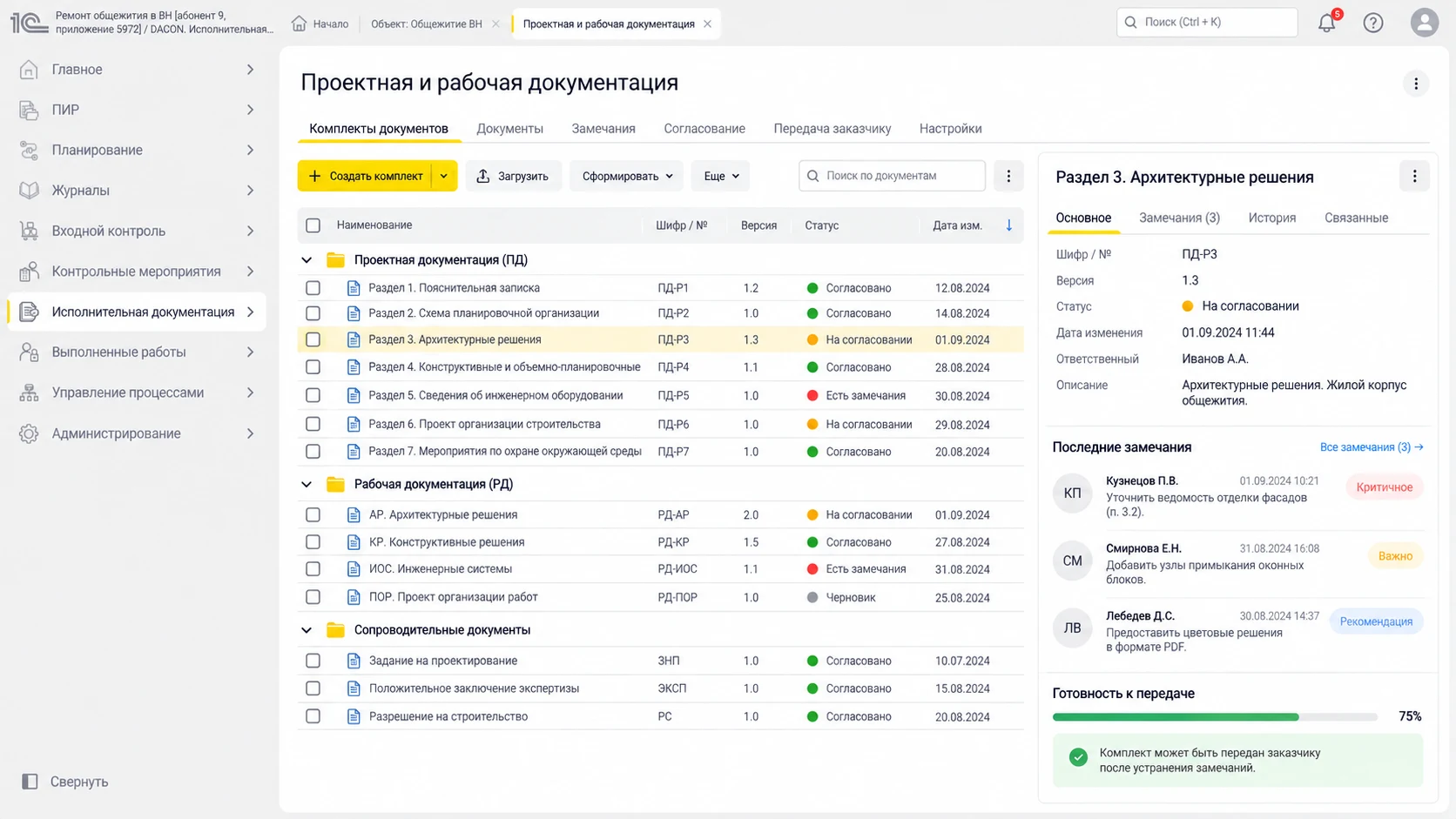Click the global Поиск (Ctrl + K) field

click(1207, 23)
